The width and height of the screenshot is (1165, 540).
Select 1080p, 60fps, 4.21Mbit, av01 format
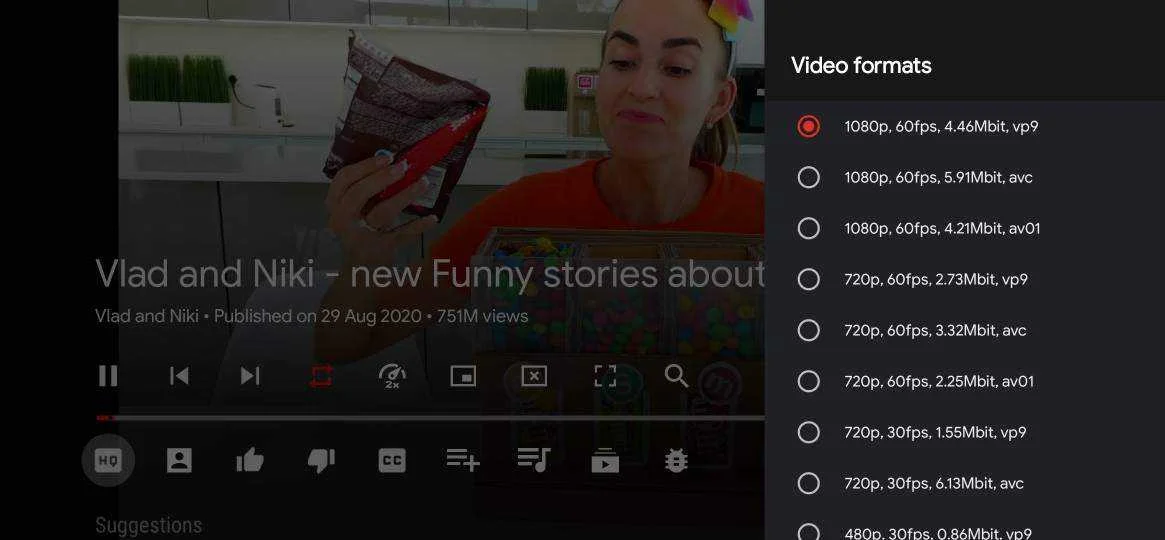click(965, 228)
